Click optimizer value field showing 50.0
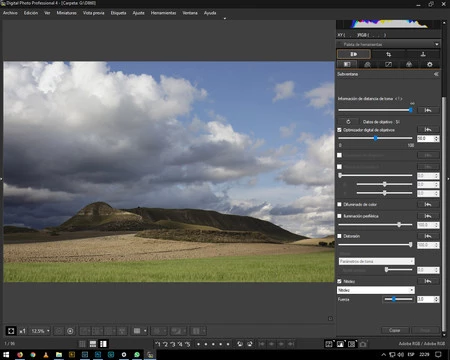This screenshot has width=450, height=360. coord(425,138)
